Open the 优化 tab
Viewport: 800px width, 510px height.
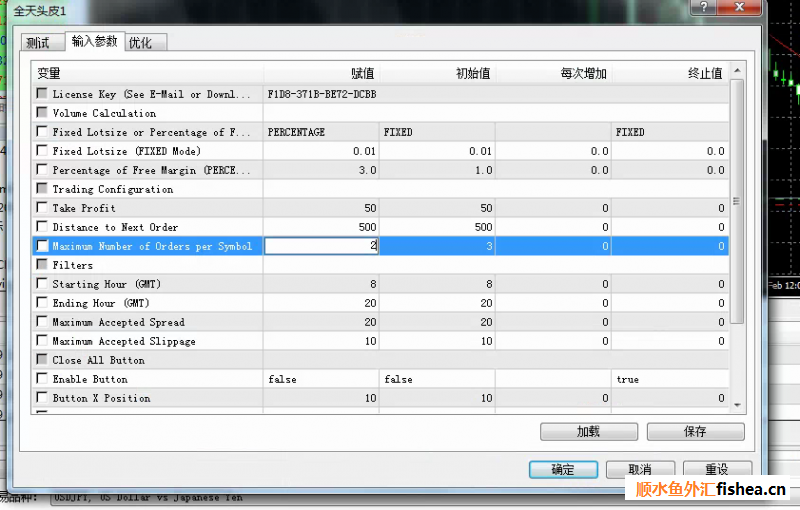point(140,43)
